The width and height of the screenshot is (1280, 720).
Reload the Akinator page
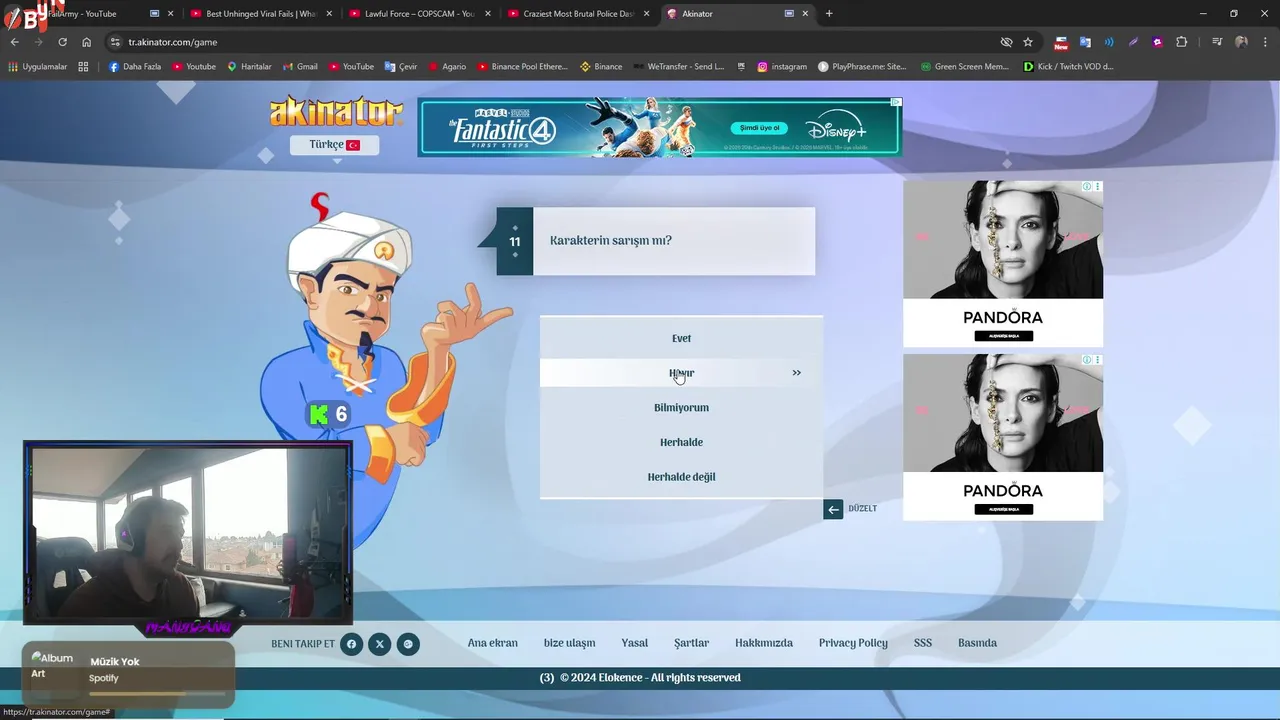(62, 42)
